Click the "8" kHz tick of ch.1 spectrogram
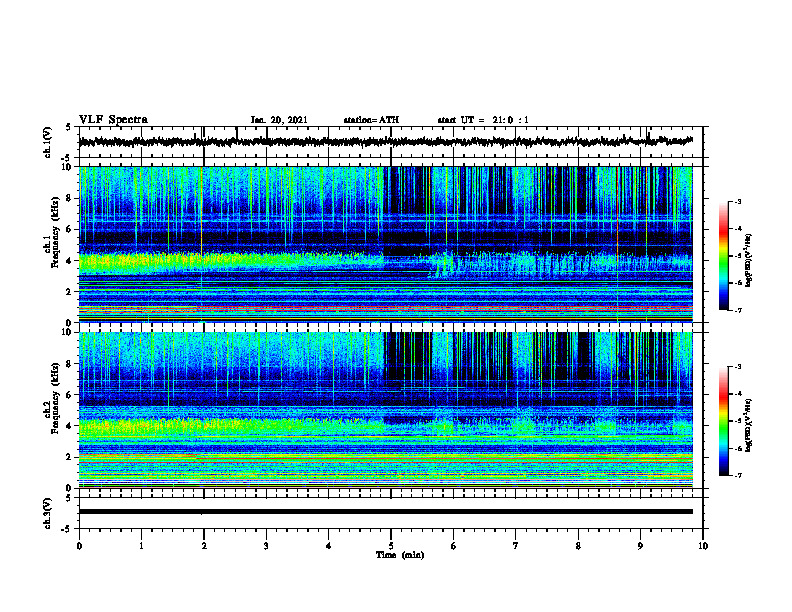Image resolution: width=792 pixels, height=612 pixels. coord(70,198)
